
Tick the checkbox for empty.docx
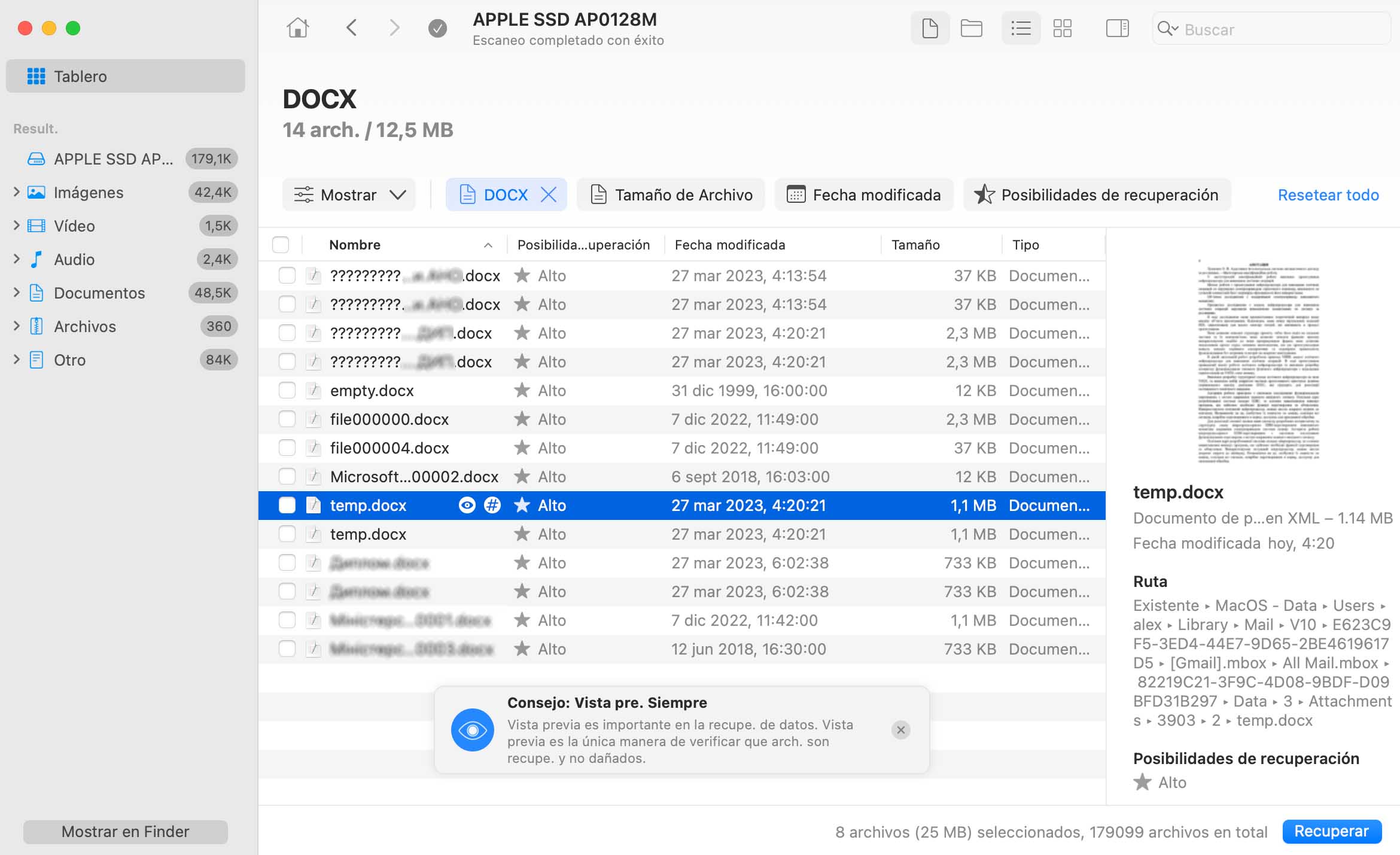click(287, 391)
